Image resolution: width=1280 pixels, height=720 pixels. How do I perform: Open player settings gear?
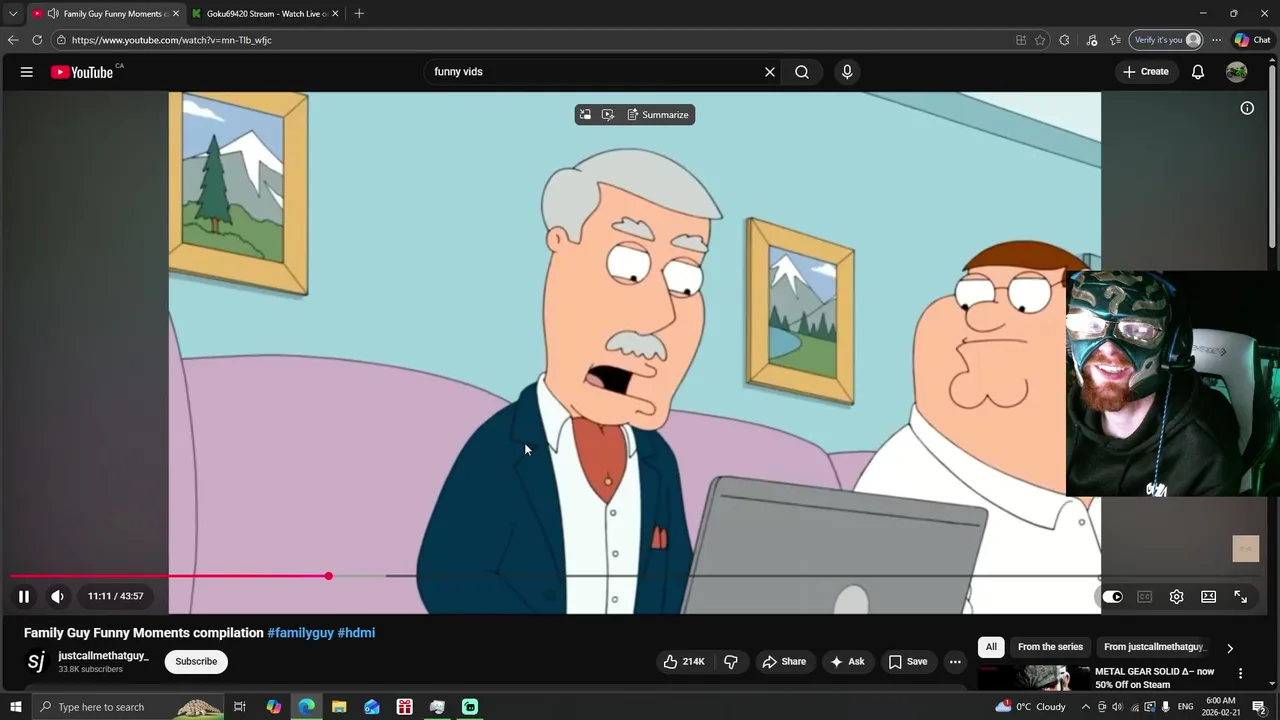click(1177, 597)
